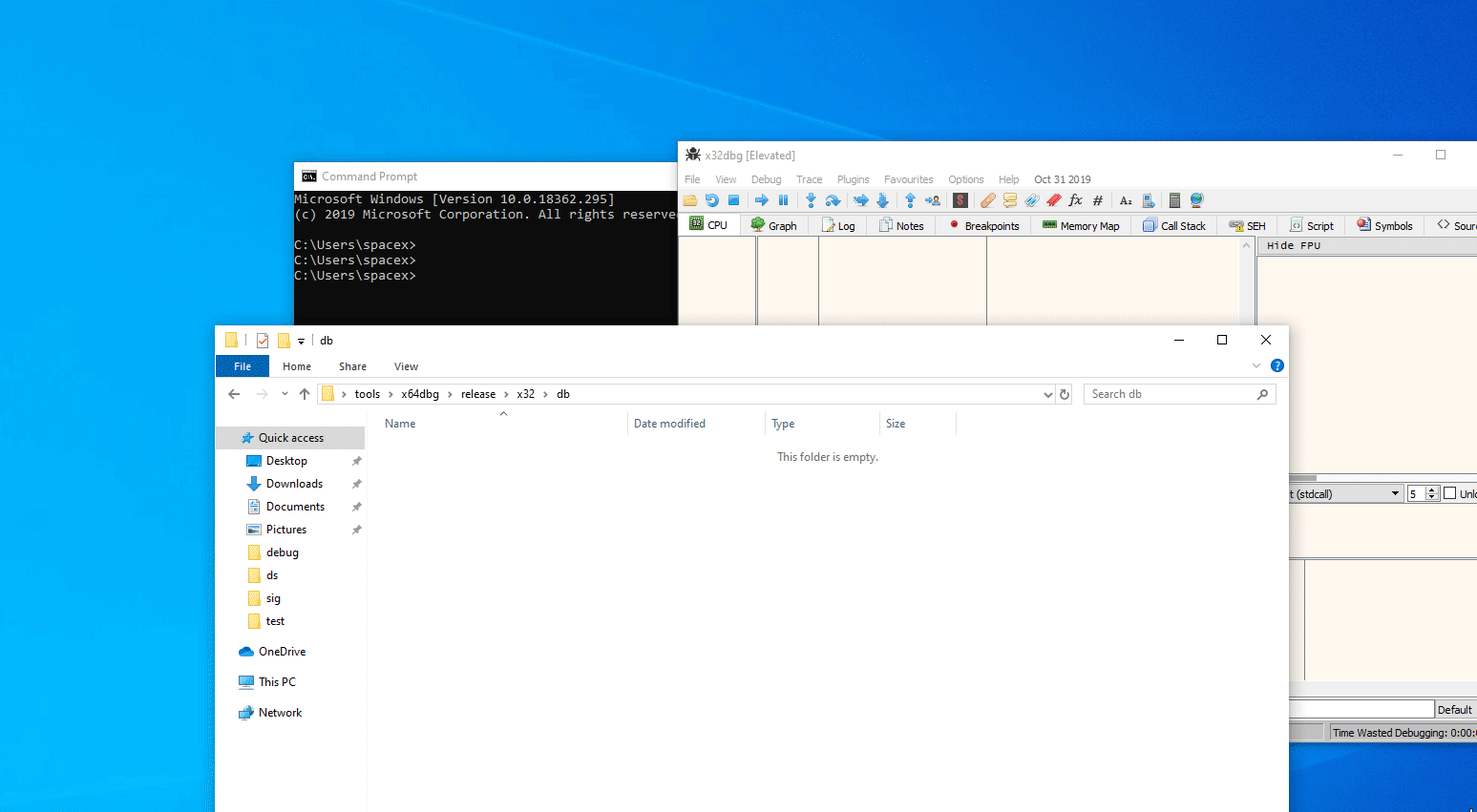Switch to the Memory Map tab
The height and width of the screenshot is (812, 1477).
tap(1081, 226)
